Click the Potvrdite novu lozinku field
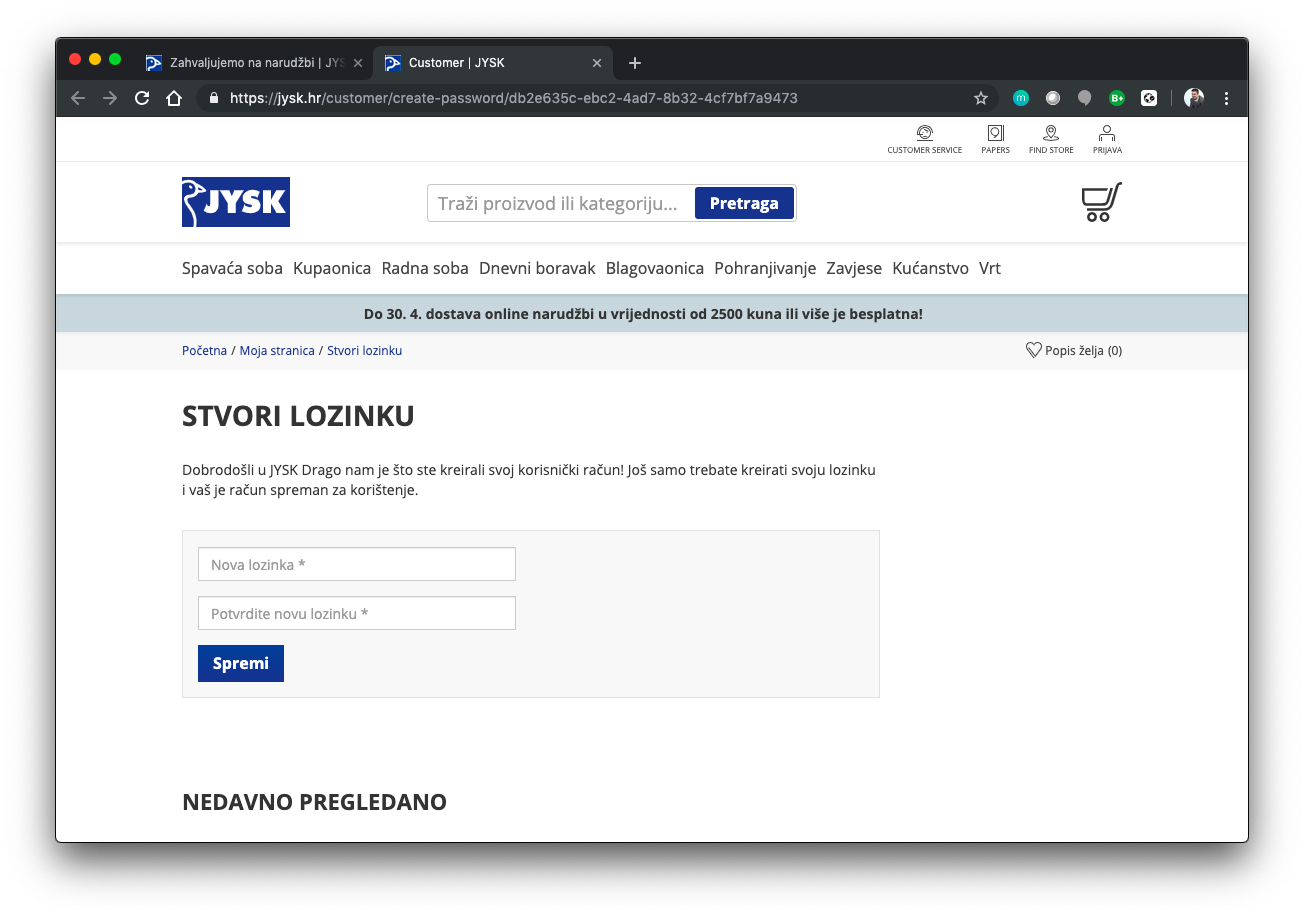 pos(357,613)
